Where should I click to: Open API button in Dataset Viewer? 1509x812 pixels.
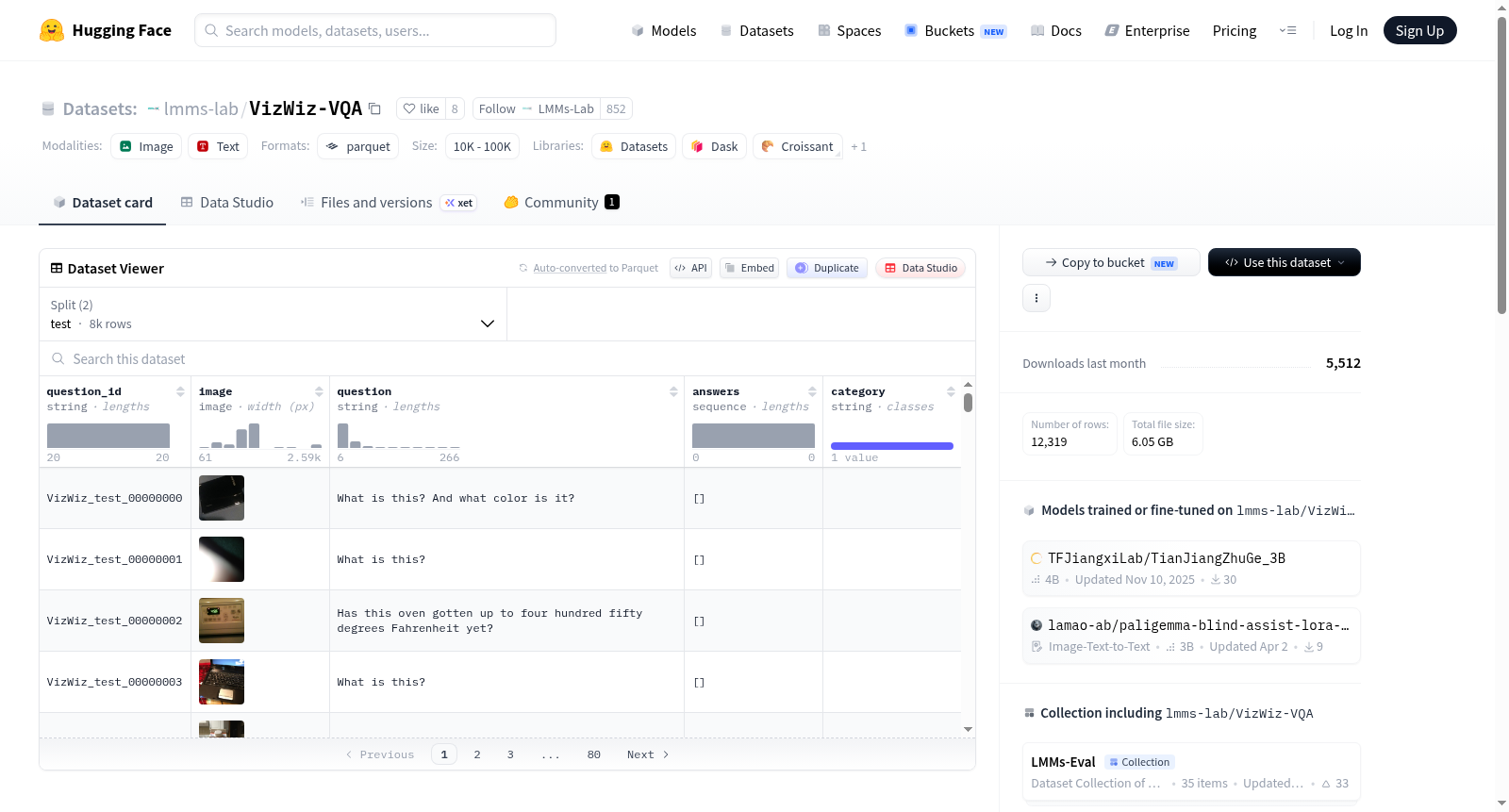(690, 268)
